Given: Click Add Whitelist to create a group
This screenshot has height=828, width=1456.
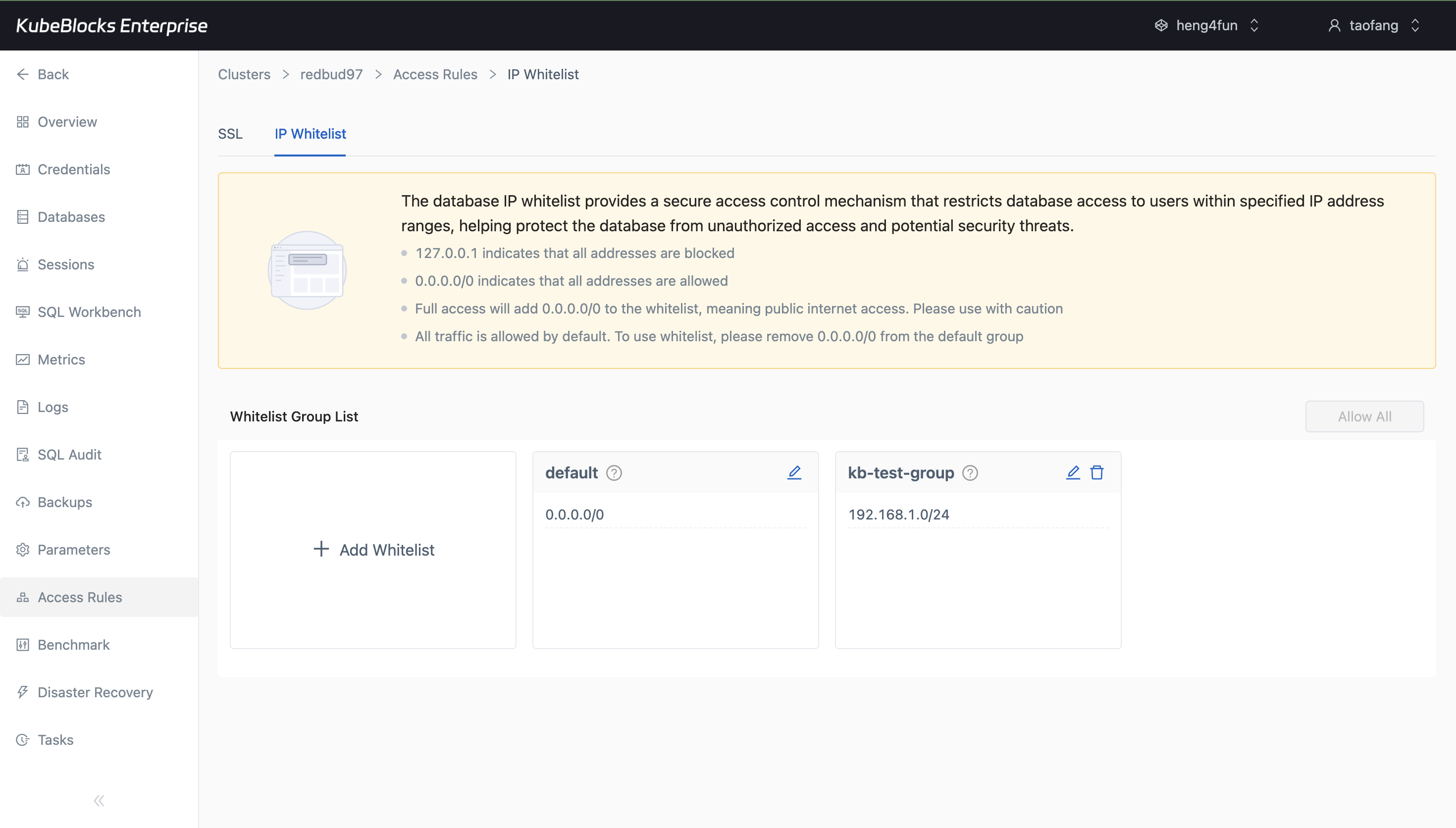Looking at the screenshot, I should (373, 549).
